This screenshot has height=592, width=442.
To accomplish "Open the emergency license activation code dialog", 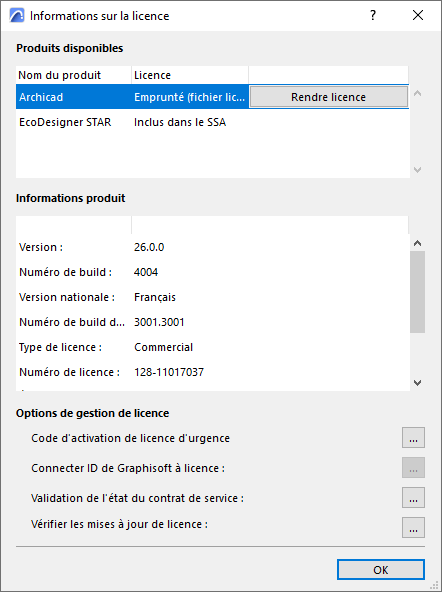I will pos(413,438).
